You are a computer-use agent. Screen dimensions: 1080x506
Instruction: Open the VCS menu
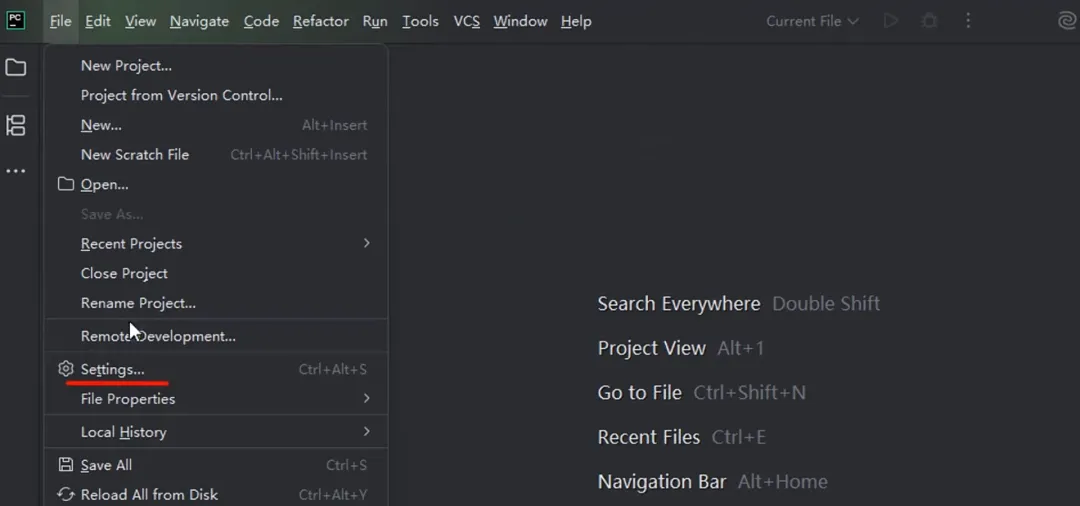[x=467, y=21]
